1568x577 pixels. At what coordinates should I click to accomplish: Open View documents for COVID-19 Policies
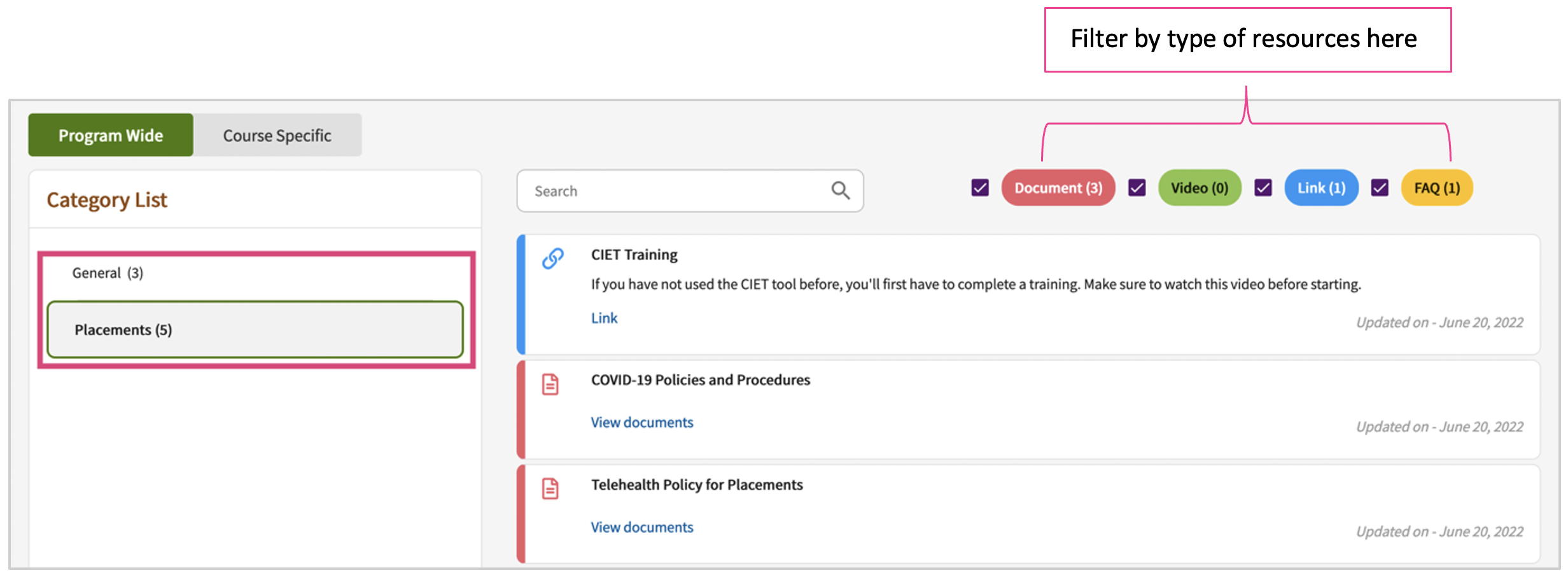pos(641,422)
